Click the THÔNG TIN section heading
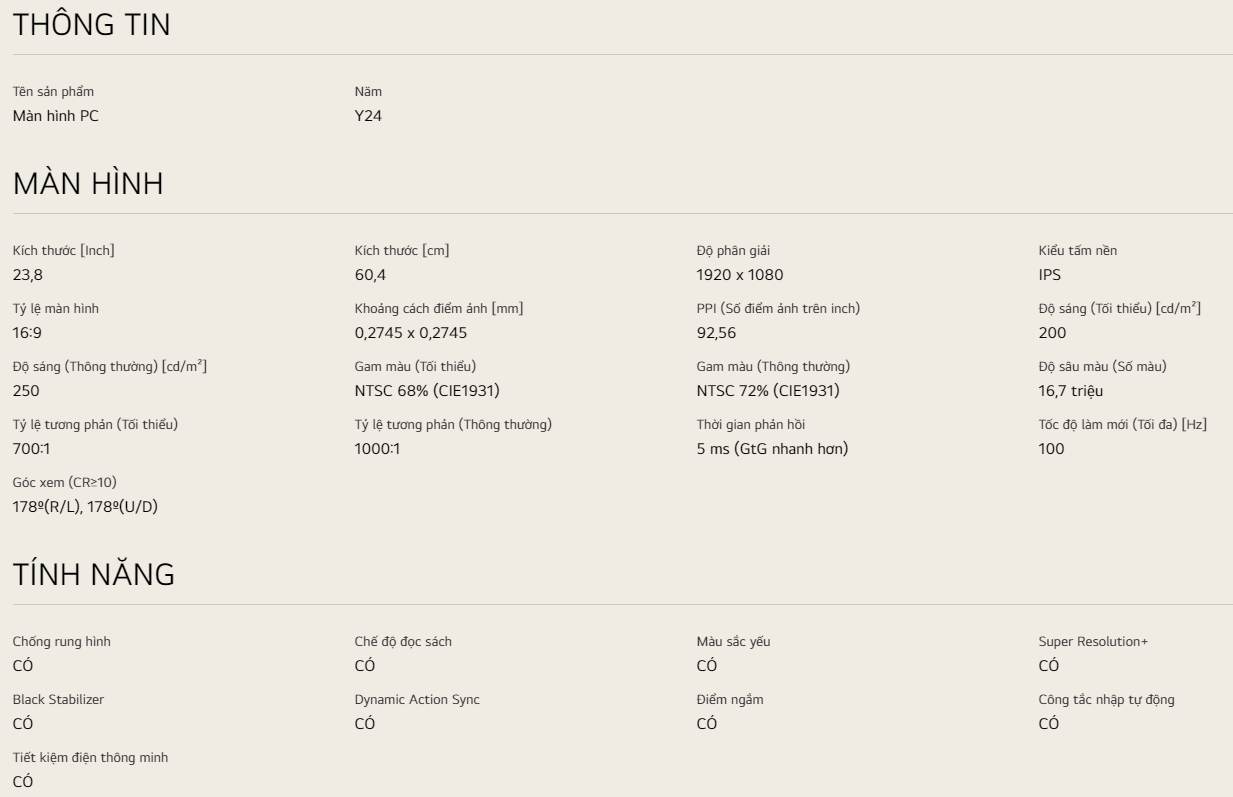 (91, 25)
